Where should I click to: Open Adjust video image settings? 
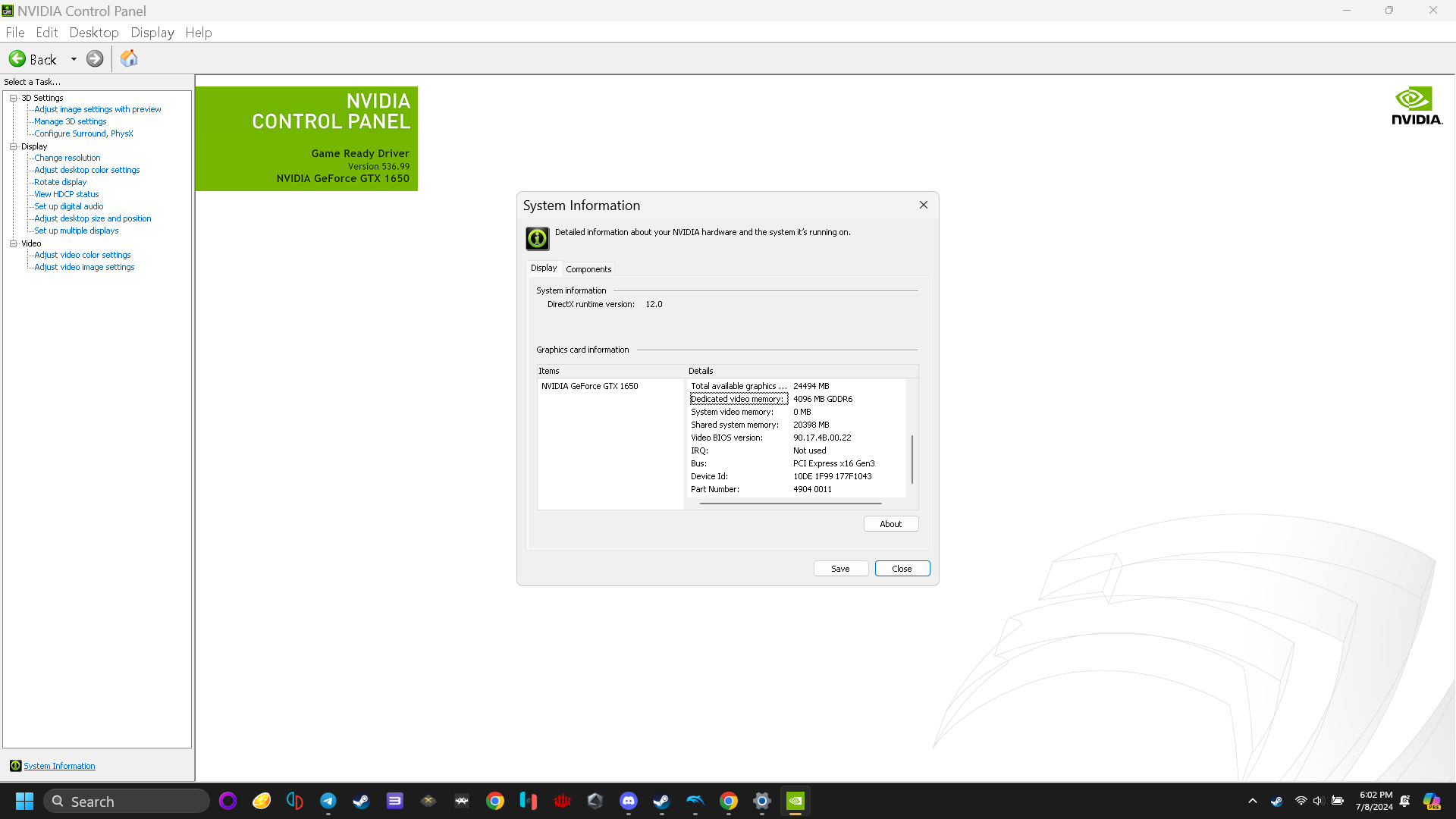pyautogui.click(x=84, y=267)
